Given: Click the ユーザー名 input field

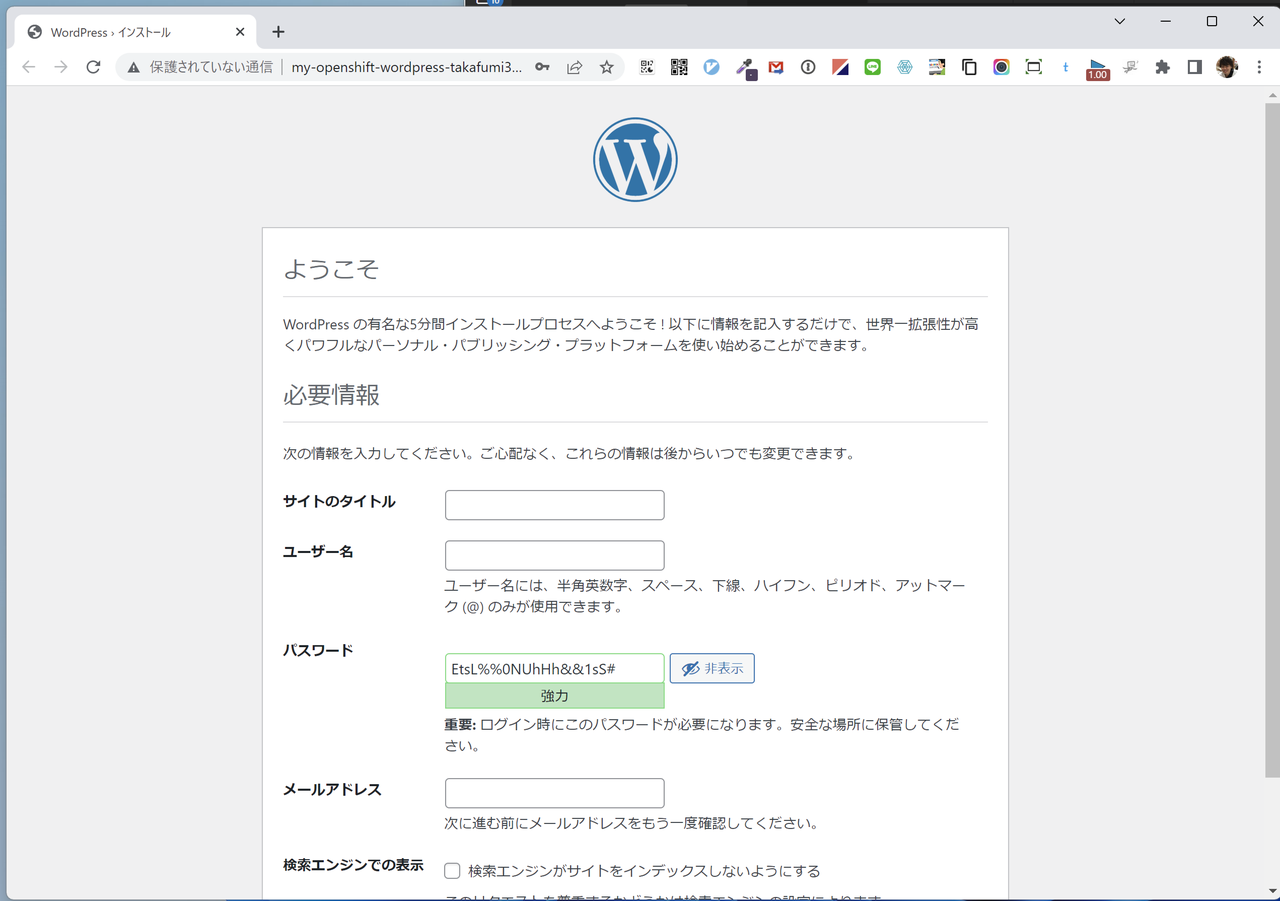Looking at the screenshot, I should pyautogui.click(x=555, y=555).
